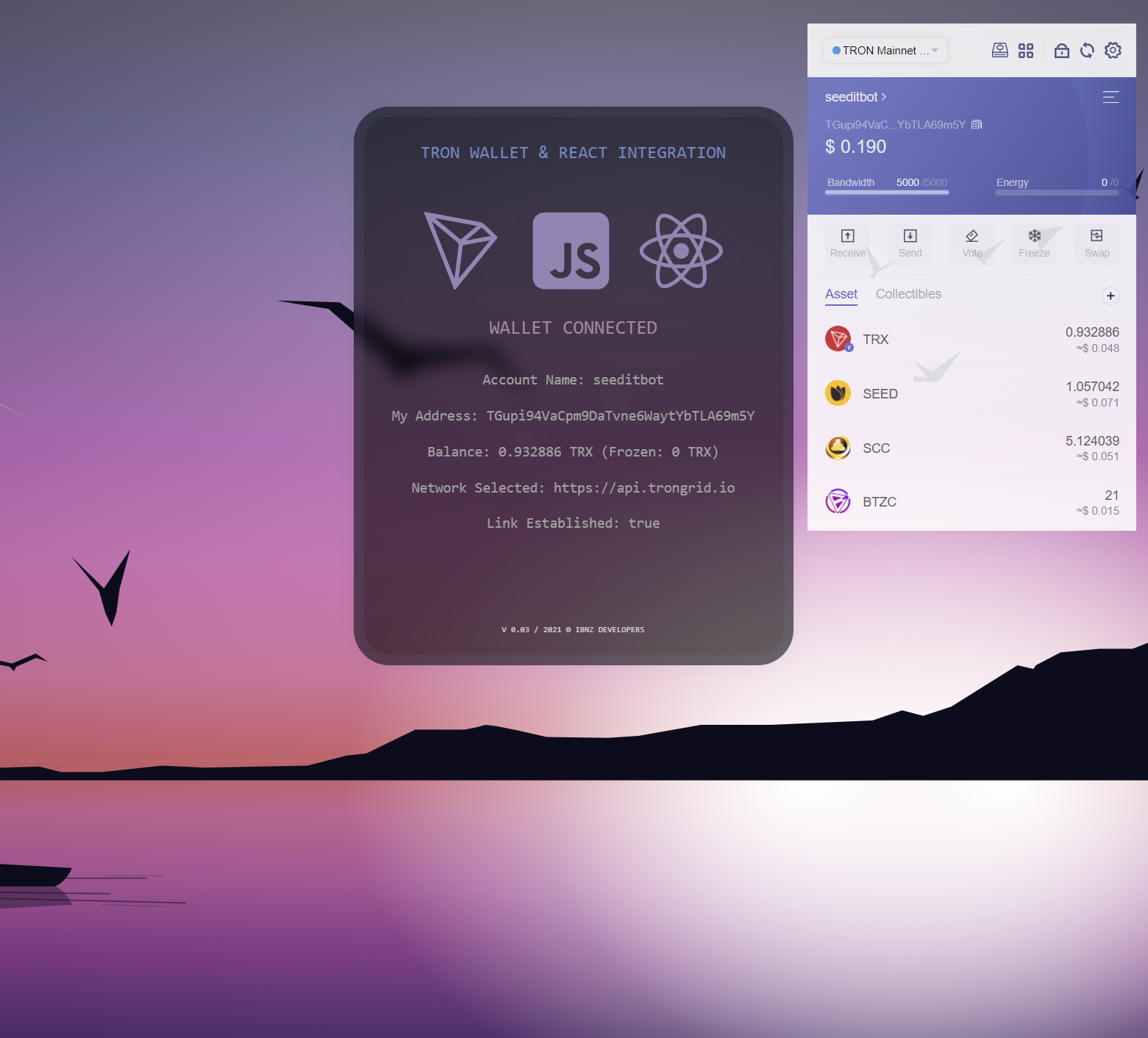Click the SEED token logo
Screen dimensions: 1148x1038
pos(838,393)
